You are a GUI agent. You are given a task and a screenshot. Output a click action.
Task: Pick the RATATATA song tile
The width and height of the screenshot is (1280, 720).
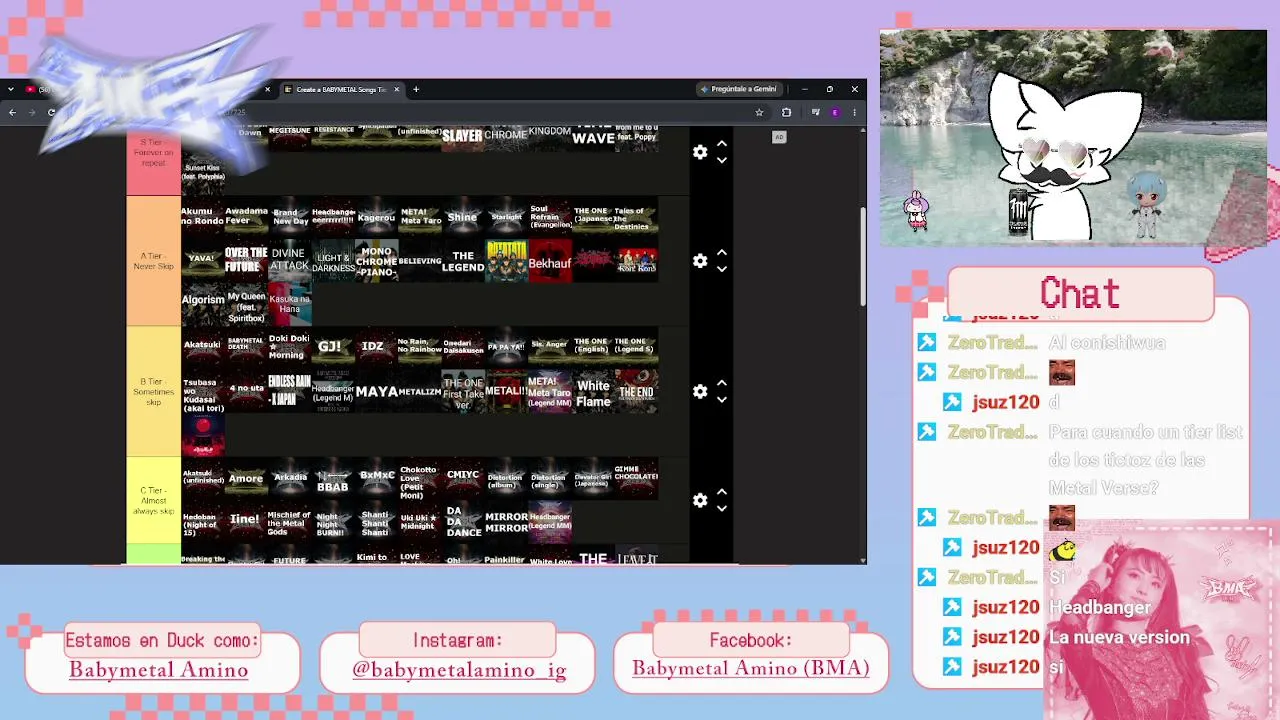(506, 261)
